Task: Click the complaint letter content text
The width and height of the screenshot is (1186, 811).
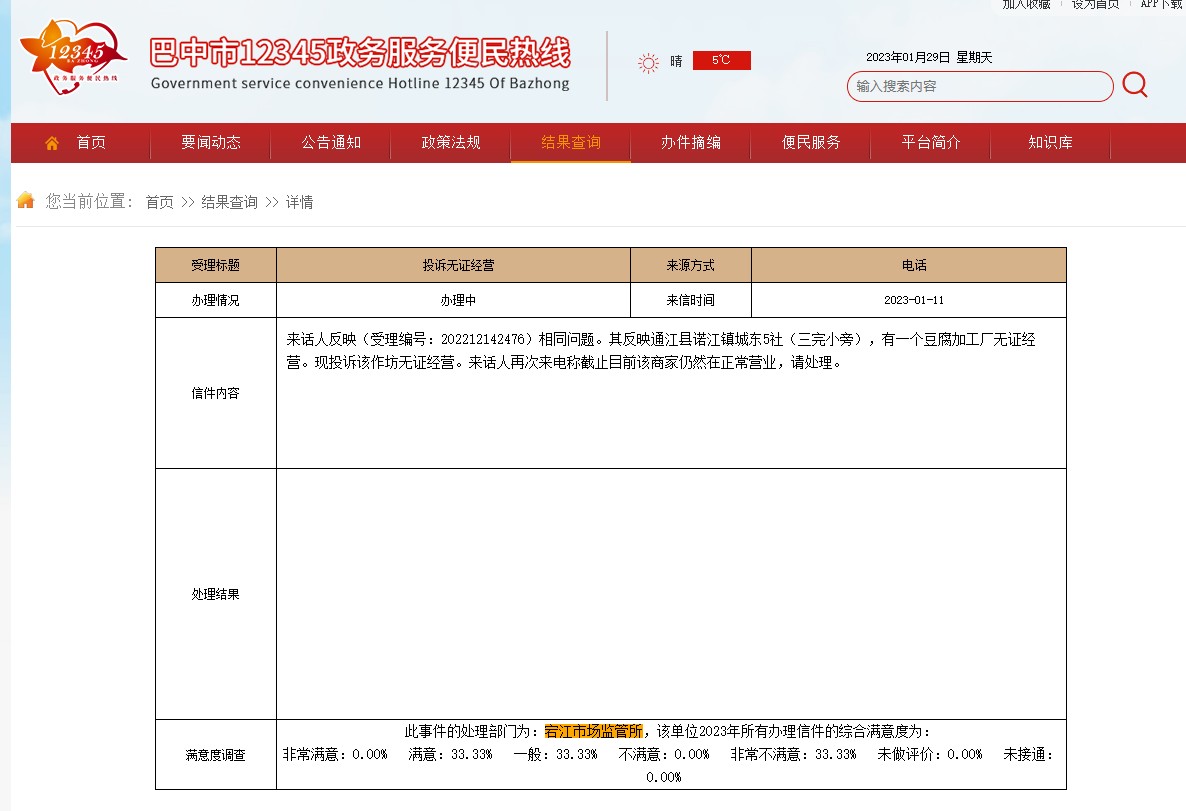Action: pyautogui.click(x=660, y=351)
